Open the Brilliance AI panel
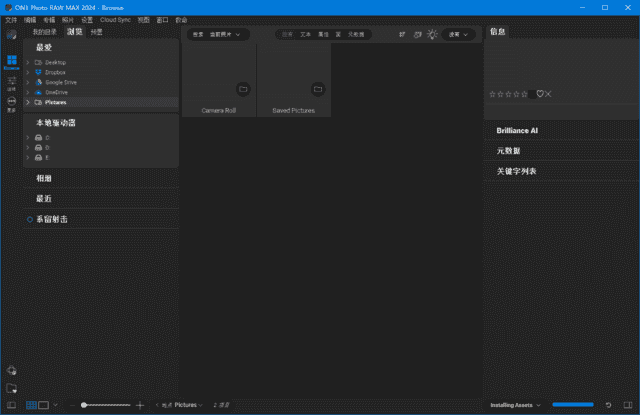This screenshot has height=415, width=640. [517, 131]
